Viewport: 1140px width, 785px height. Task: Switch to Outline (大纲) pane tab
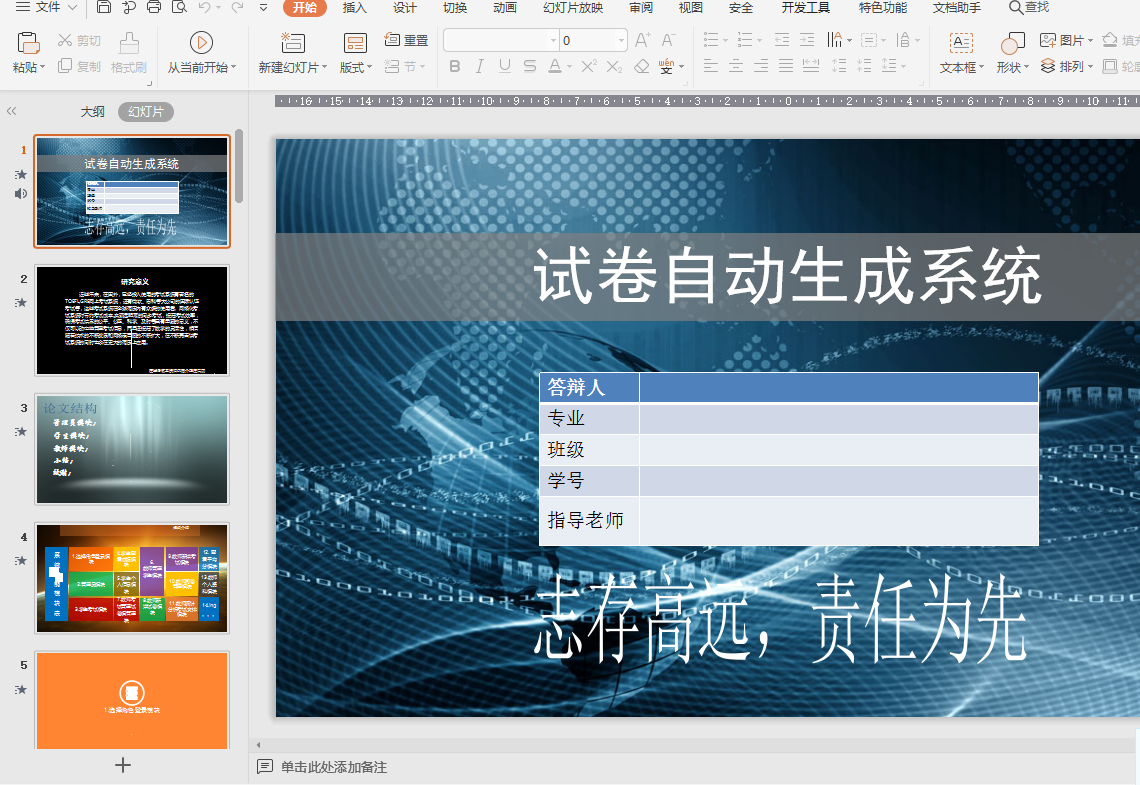click(92, 111)
